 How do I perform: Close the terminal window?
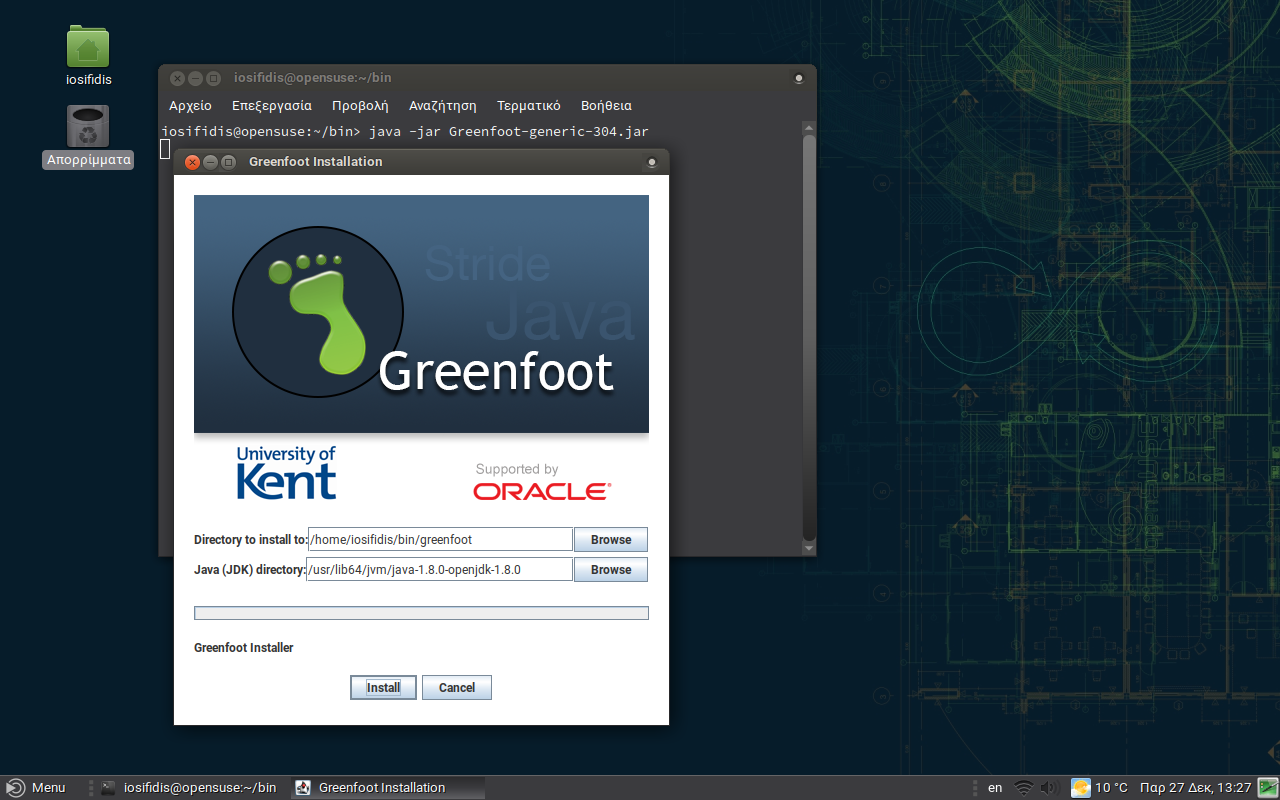178,78
